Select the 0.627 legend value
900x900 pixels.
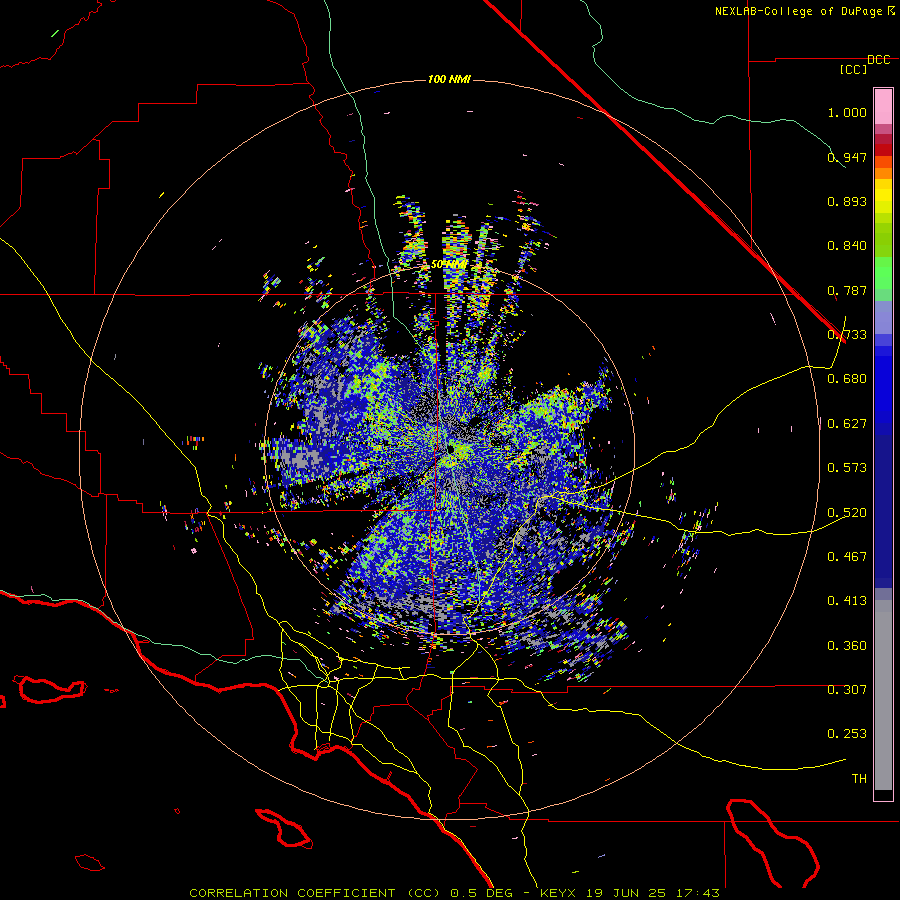(x=847, y=424)
